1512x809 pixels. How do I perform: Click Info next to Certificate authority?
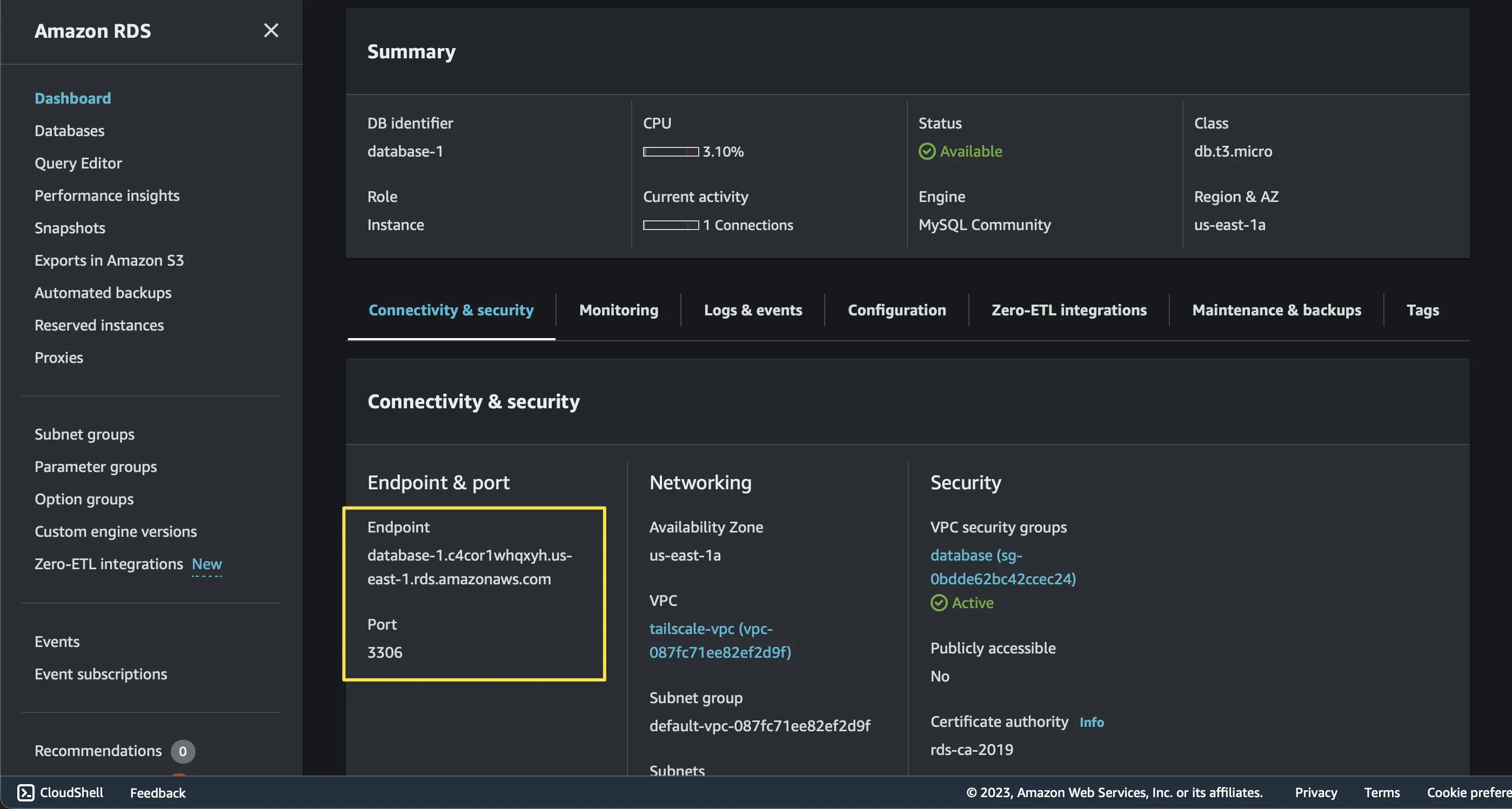[1091, 722]
